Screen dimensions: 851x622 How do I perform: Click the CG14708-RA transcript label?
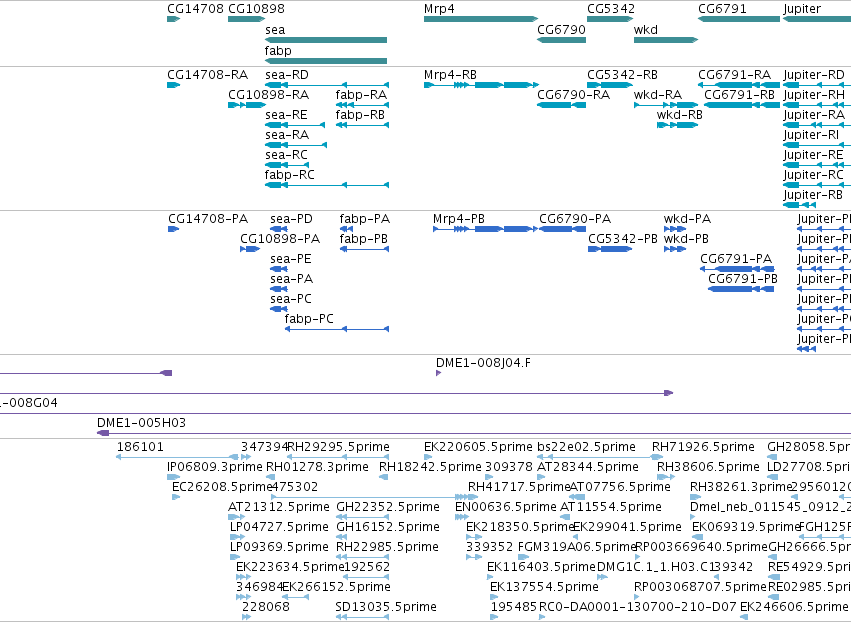(207, 75)
